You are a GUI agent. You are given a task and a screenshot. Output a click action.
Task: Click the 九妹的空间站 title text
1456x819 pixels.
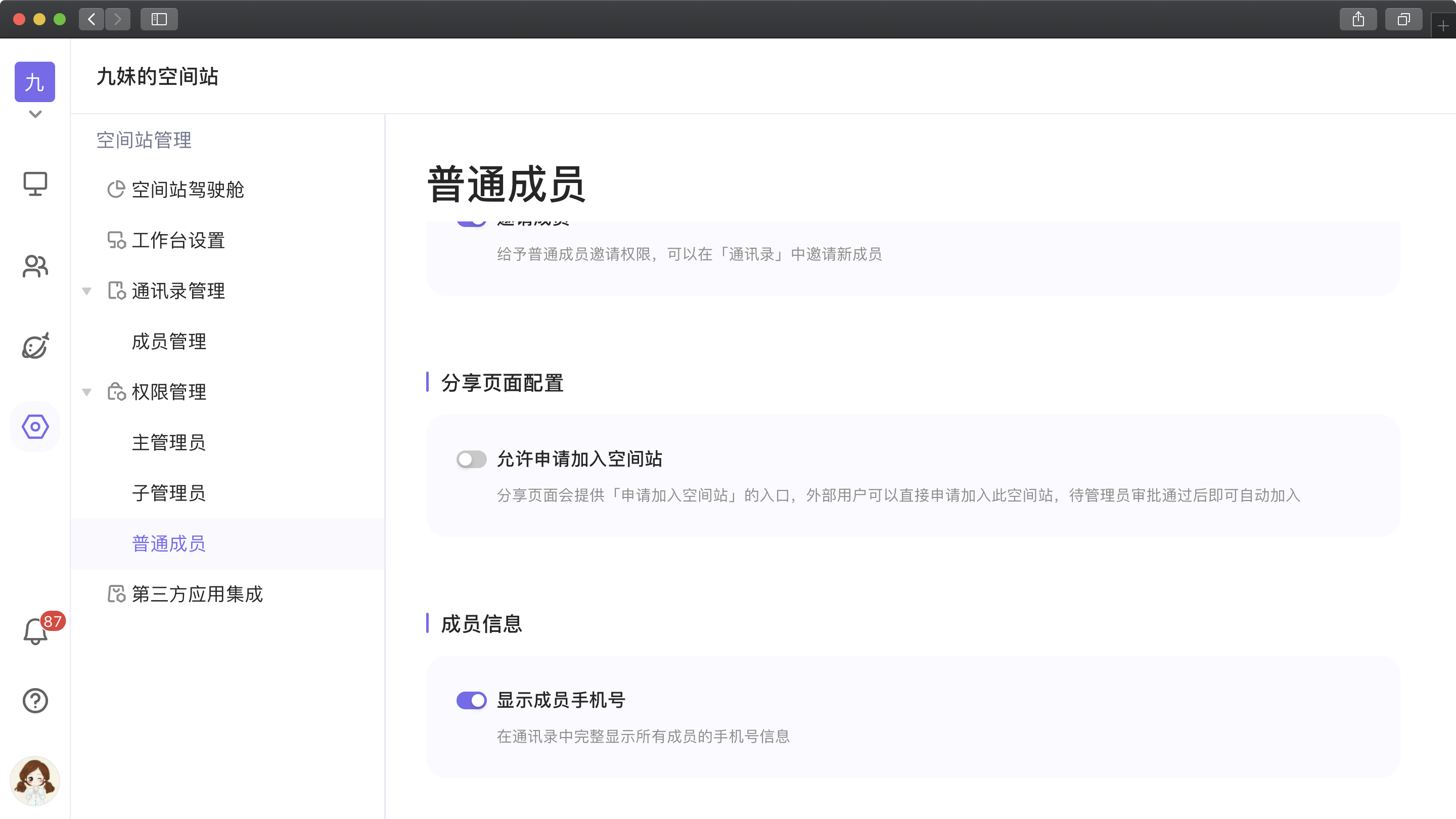coord(158,76)
